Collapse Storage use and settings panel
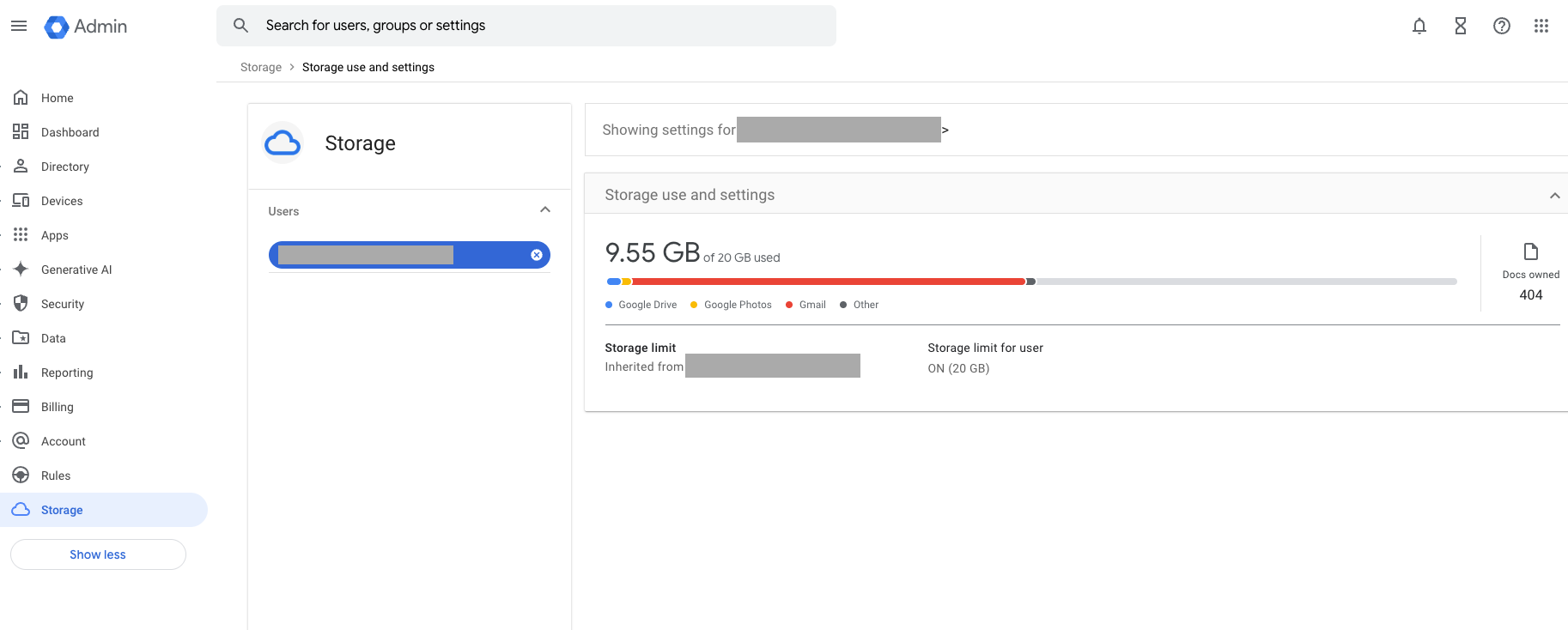1568x630 pixels. 1554,196
